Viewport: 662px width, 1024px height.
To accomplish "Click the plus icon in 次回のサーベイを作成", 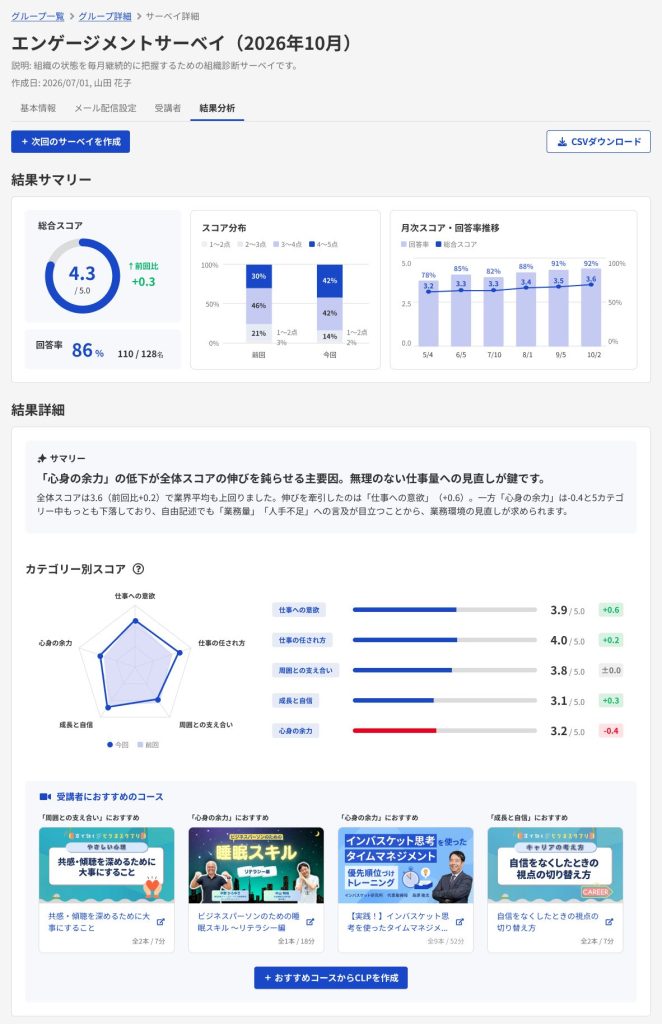I will pyautogui.click(x=25, y=142).
